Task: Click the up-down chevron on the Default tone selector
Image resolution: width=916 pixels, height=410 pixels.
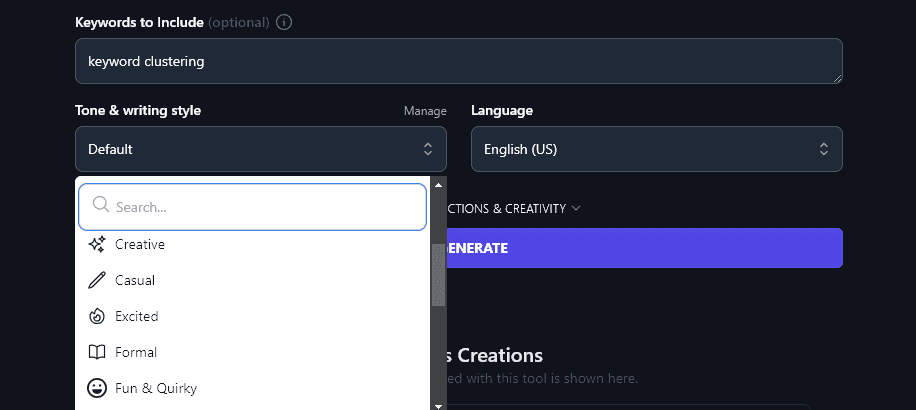Action: click(428, 149)
